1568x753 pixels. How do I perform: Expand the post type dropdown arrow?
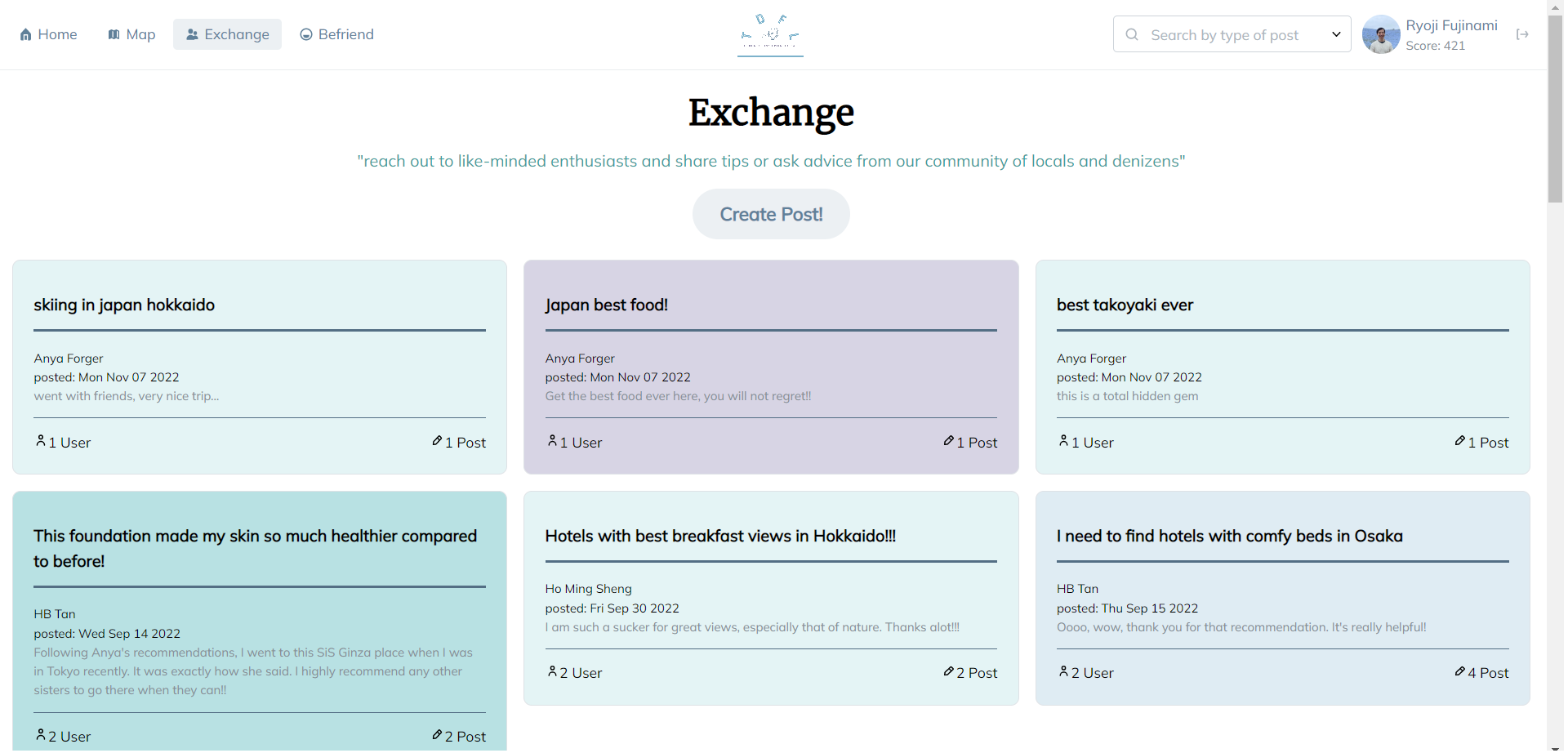[x=1336, y=35]
